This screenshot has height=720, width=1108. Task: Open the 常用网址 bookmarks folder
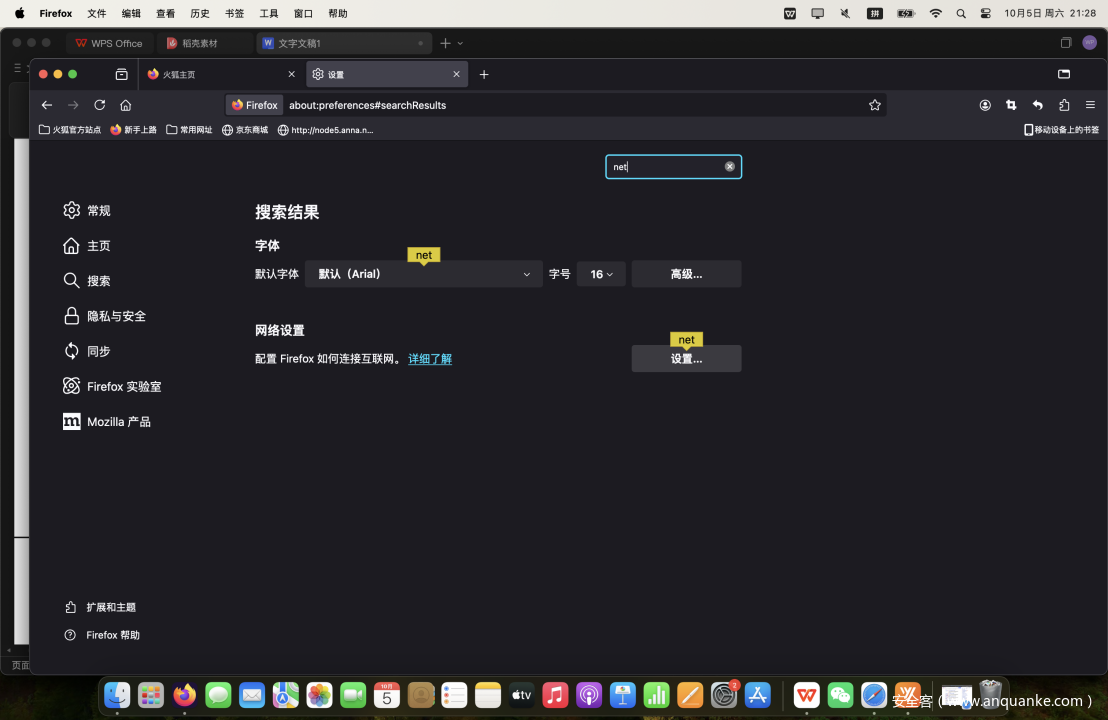coord(189,130)
